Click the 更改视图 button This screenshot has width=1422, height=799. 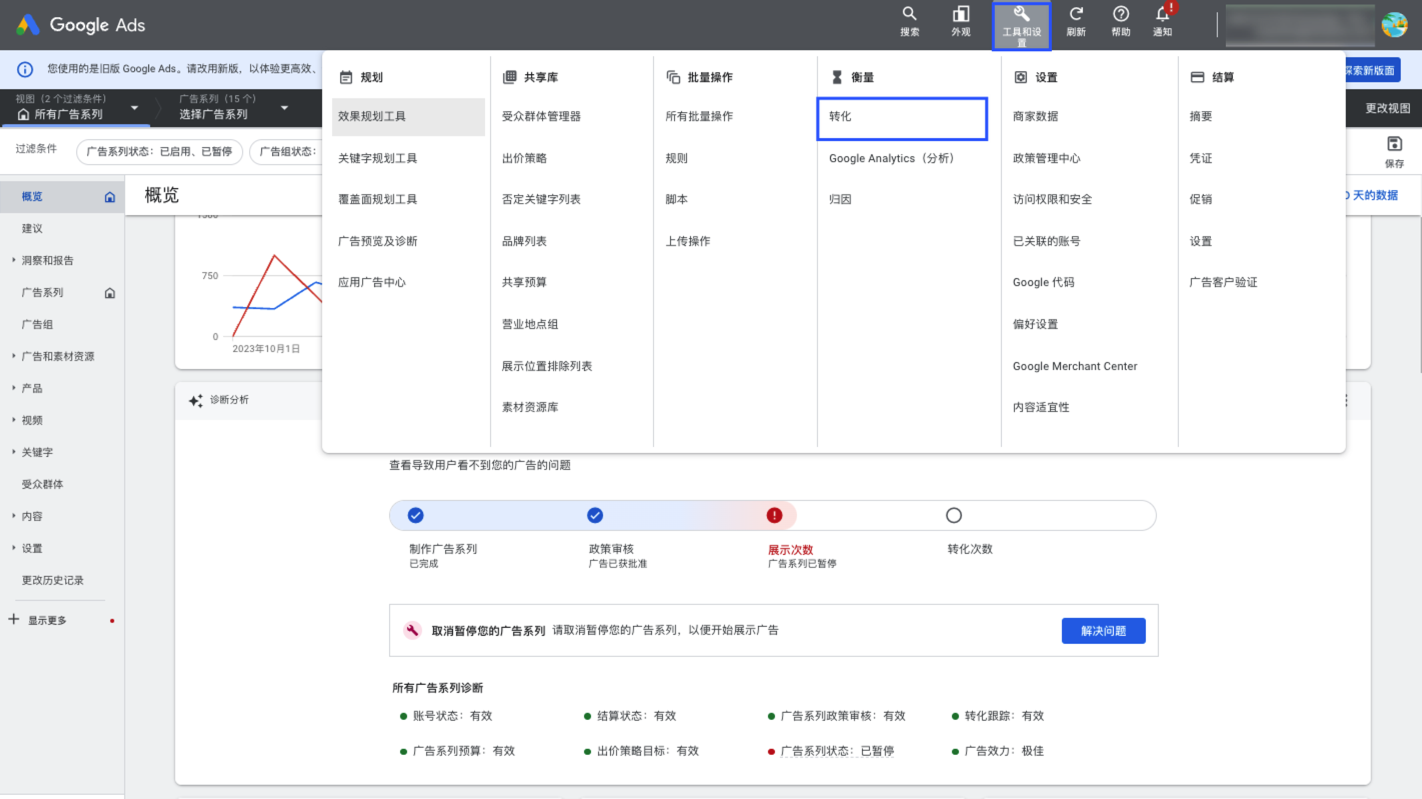click(1387, 109)
